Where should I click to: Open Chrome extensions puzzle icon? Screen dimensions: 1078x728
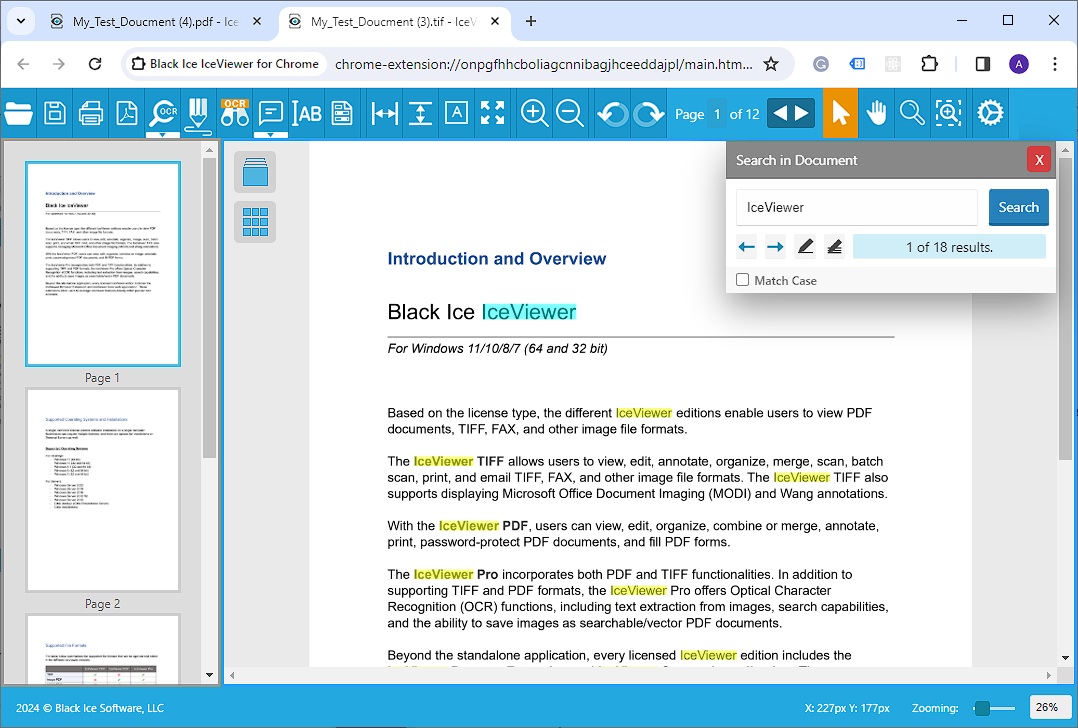pyautogui.click(x=929, y=64)
